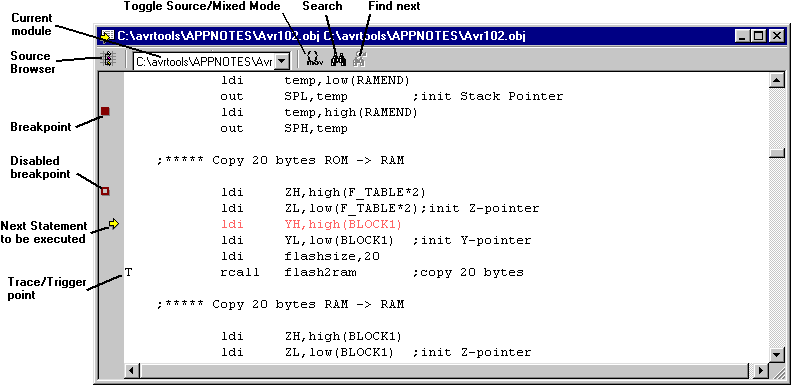Click the Search binoculars icon
The image size is (791, 385).
338,60
